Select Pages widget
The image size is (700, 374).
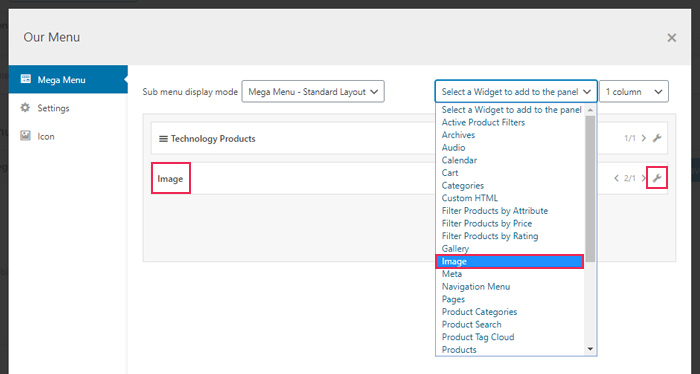point(511,299)
